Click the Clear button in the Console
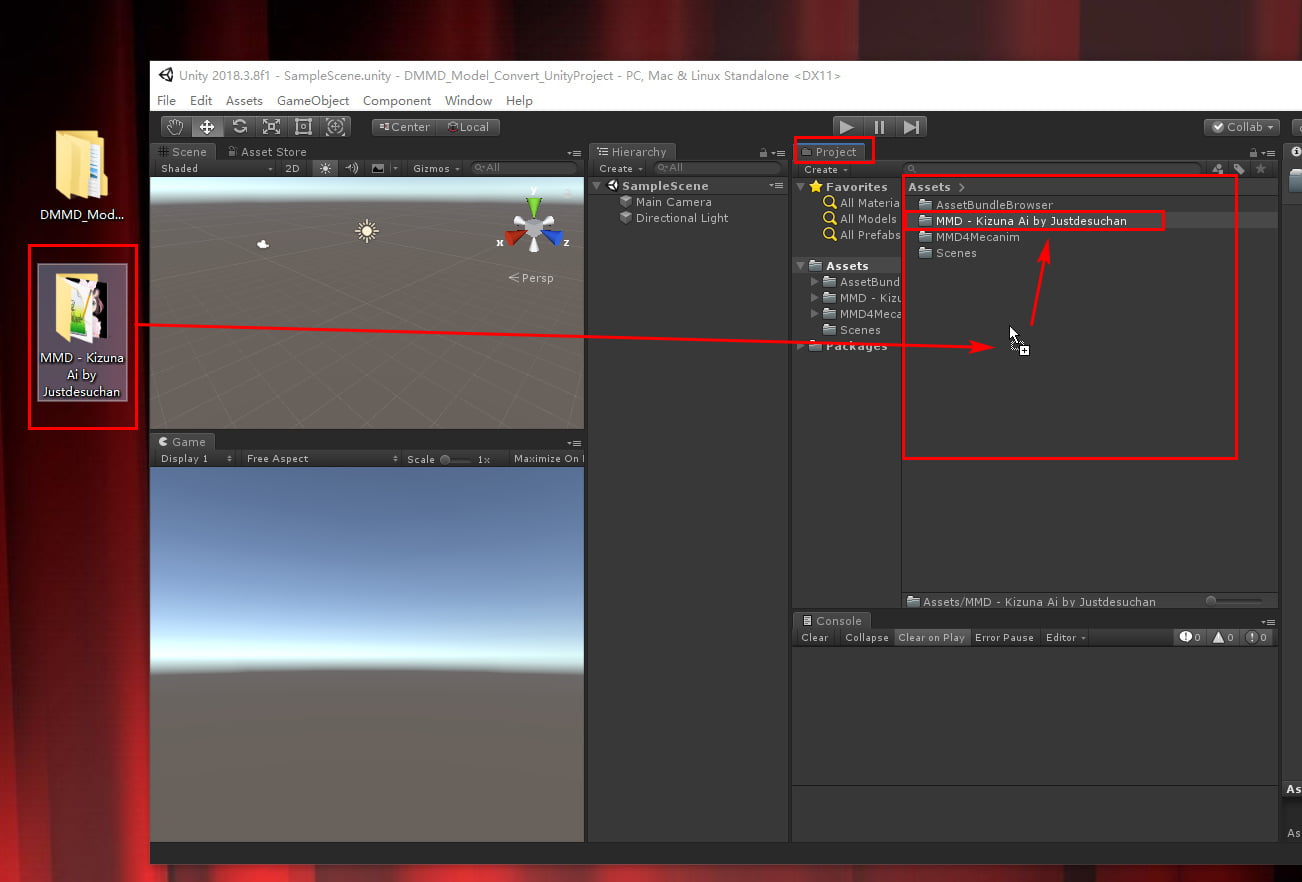The image size is (1302, 882). coord(814,637)
